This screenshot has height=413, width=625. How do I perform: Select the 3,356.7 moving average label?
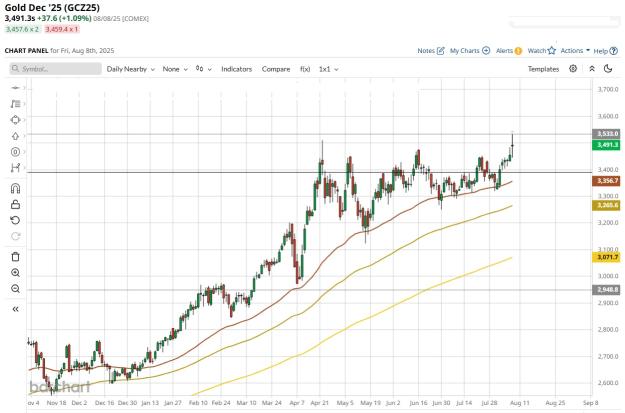606,181
